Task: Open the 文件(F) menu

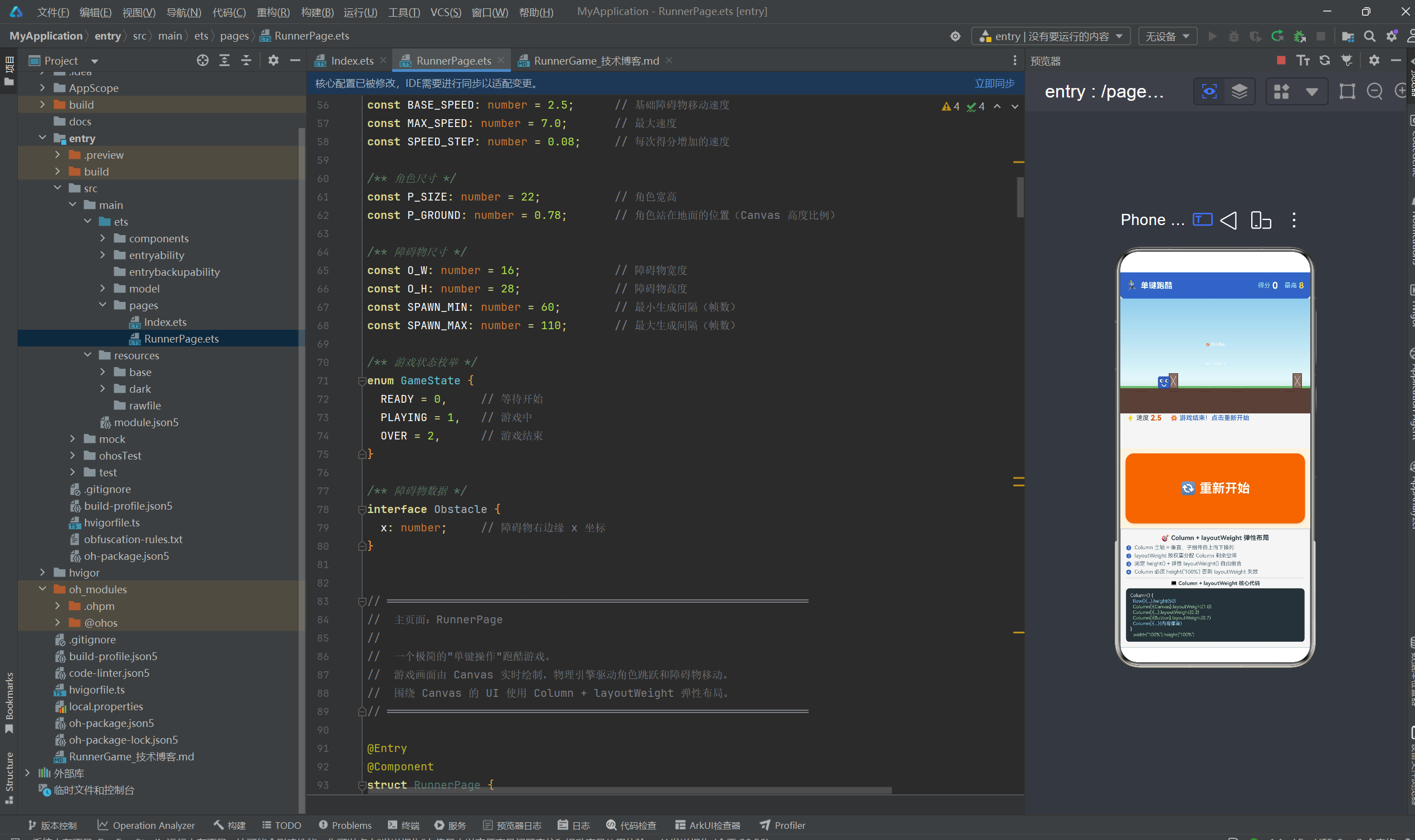Action: [x=52, y=12]
